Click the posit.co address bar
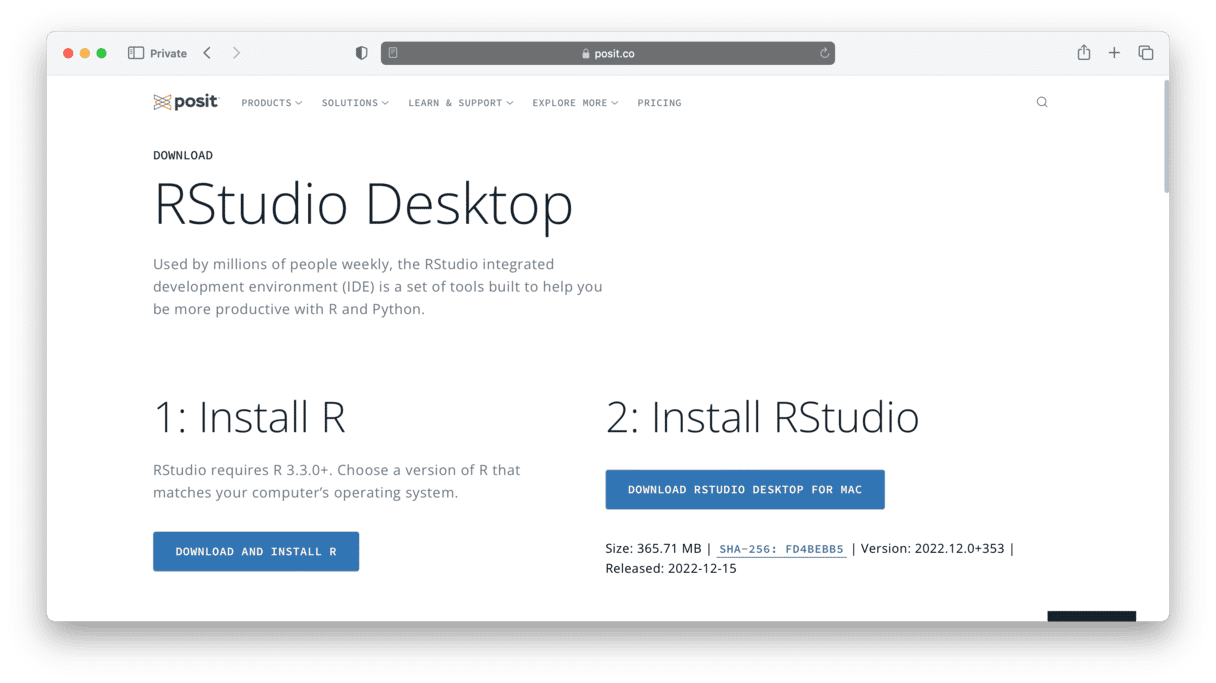 pyautogui.click(x=608, y=53)
